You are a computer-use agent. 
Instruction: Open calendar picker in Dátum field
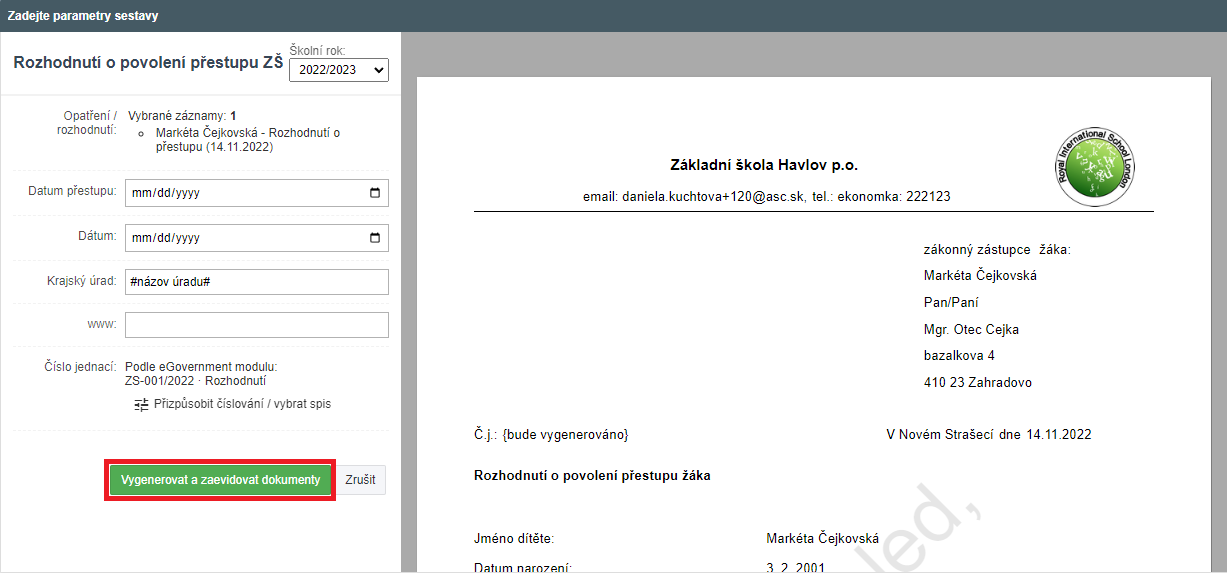pos(375,238)
